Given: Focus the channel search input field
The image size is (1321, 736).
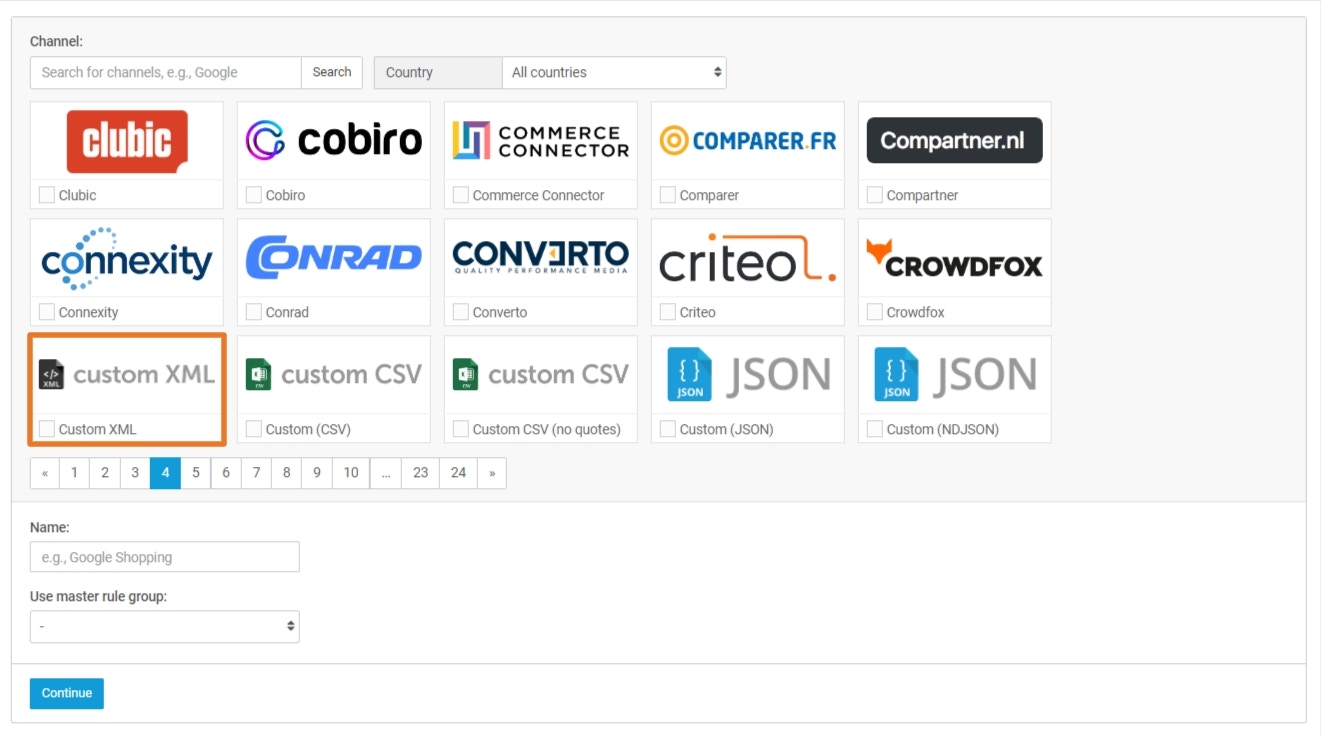Looking at the screenshot, I should click(x=166, y=72).
